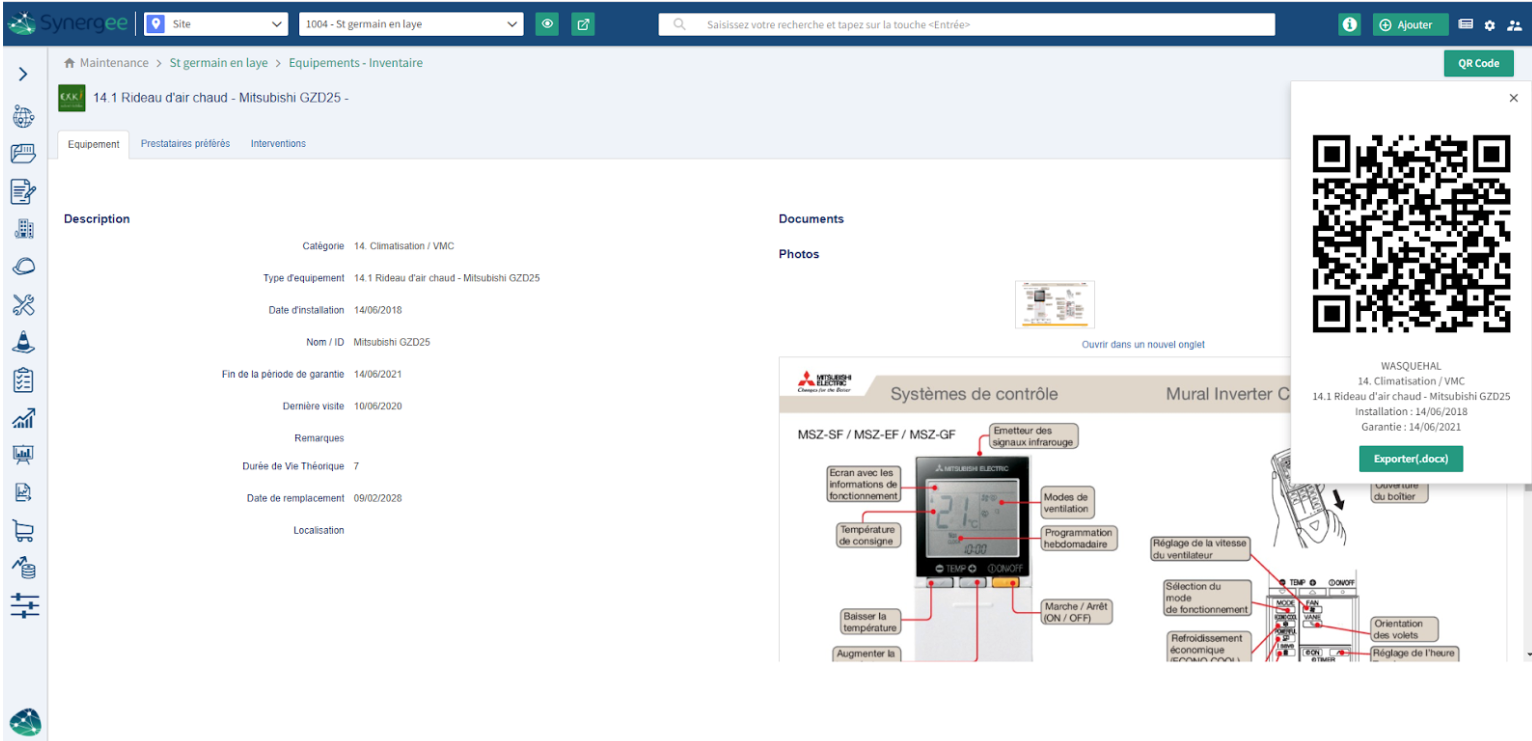Screen dimensions: 1532x741
Task: Click the info button in top bar
Action: 1349,24
